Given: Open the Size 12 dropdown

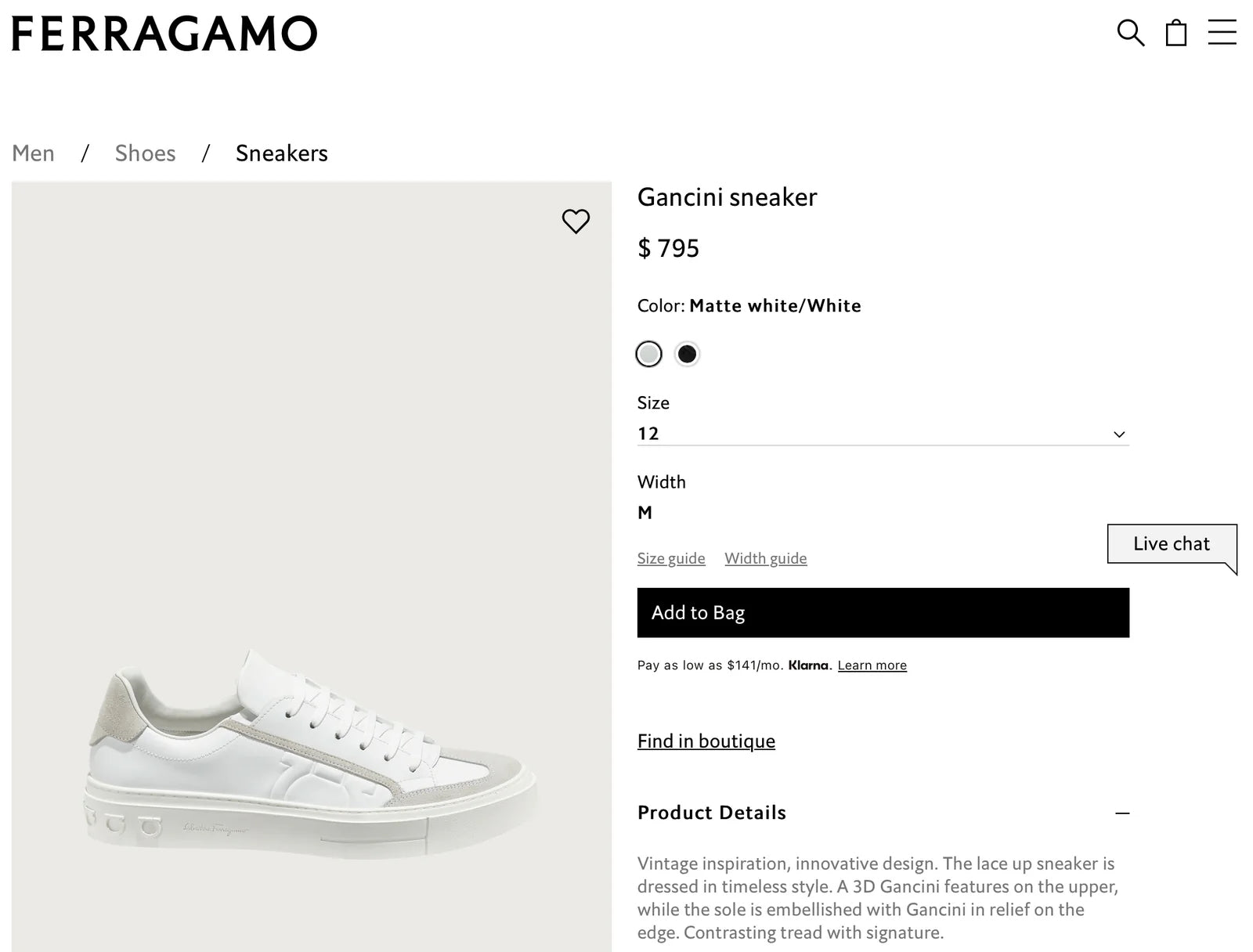Looking at the screenshot, I should (x=882, y=433).
